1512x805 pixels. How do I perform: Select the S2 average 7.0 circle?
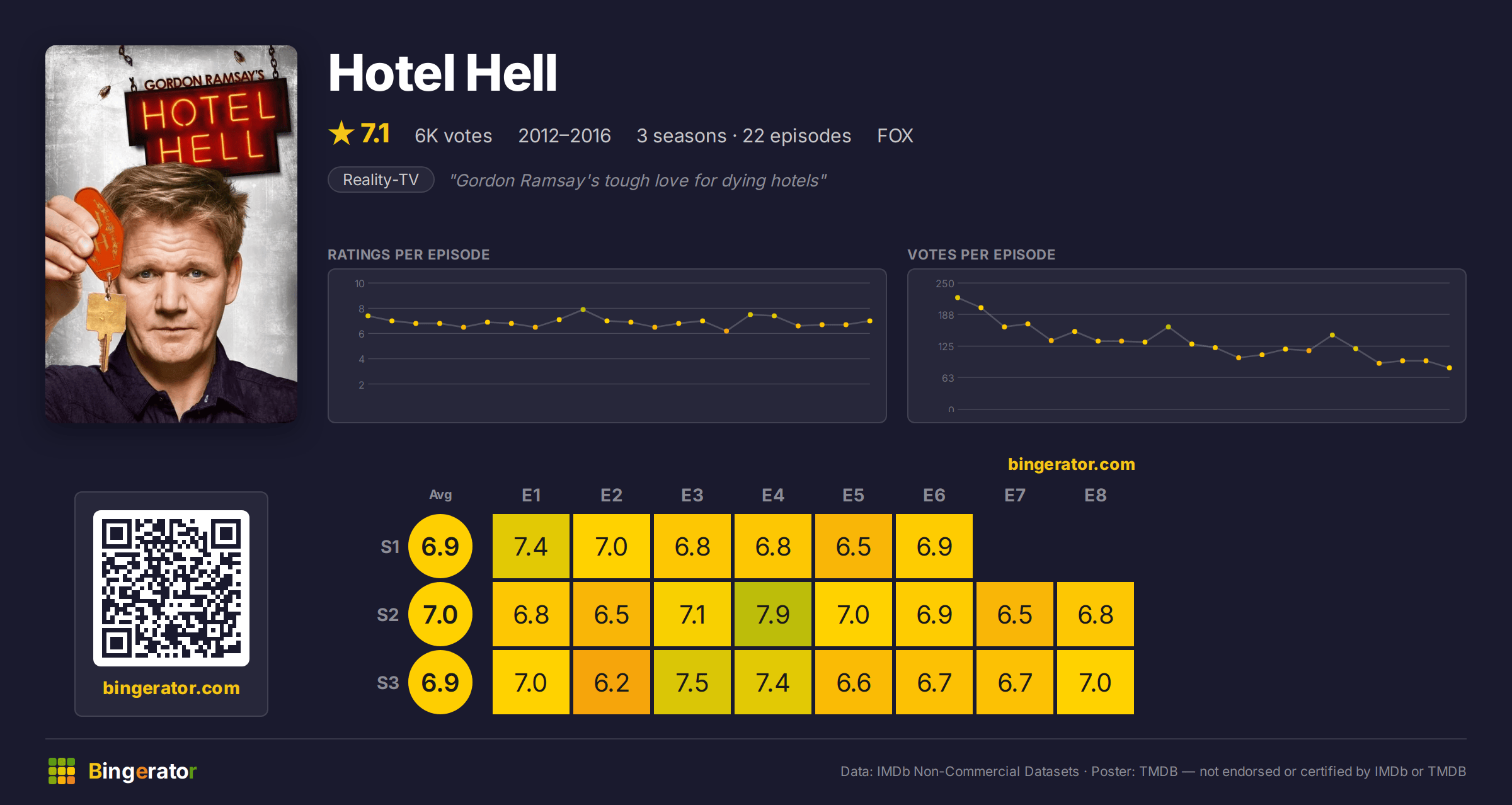point(440,614)
